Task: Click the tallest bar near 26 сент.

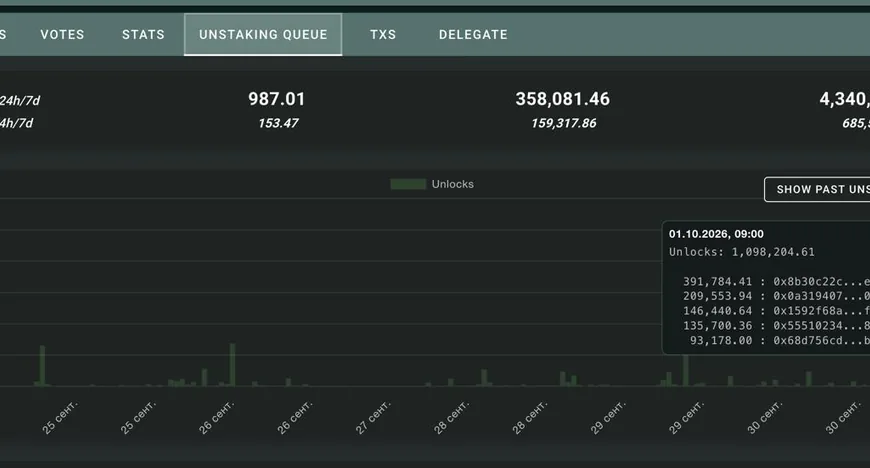Action: tap(232, 365)
